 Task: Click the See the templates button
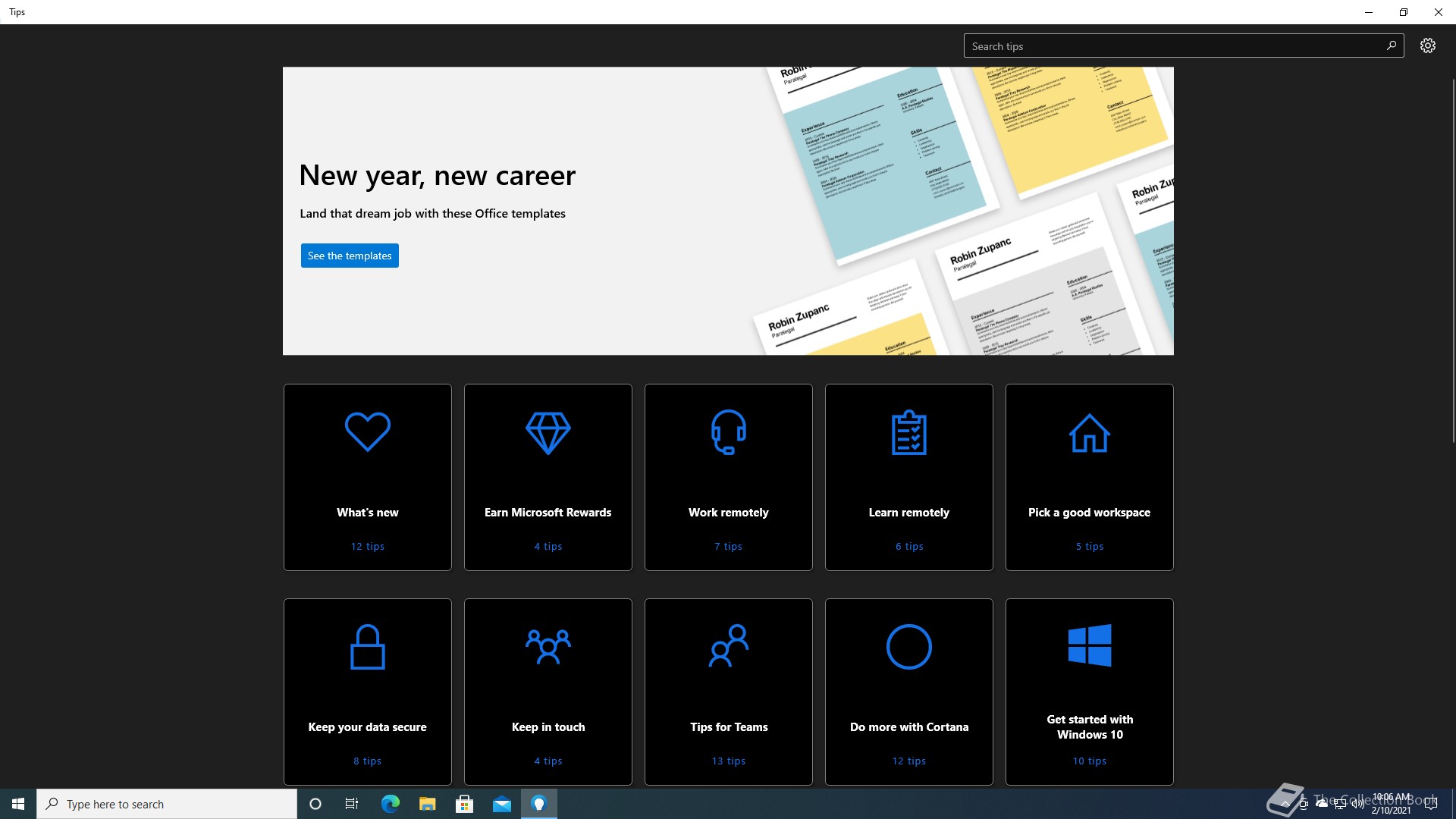(x=350, y=256)
